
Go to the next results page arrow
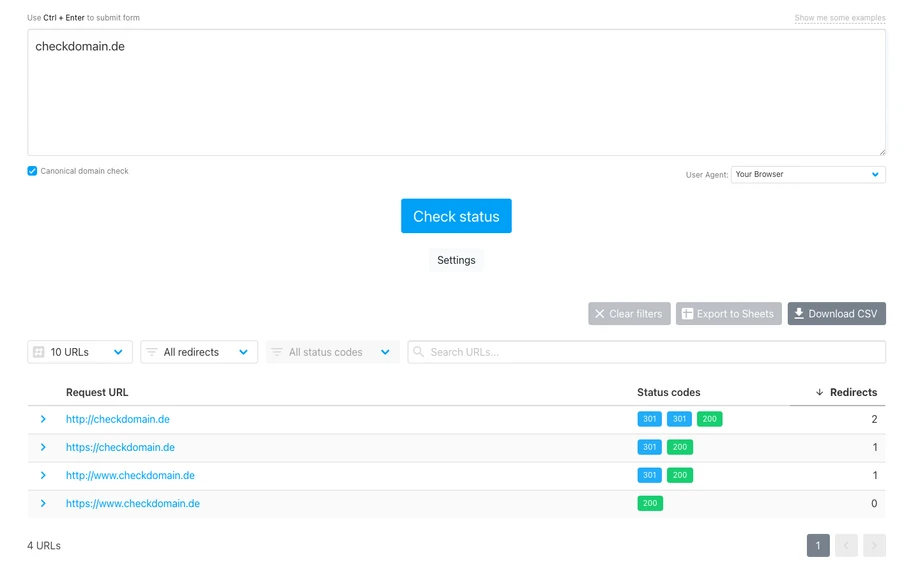click(x=874, y=545)
